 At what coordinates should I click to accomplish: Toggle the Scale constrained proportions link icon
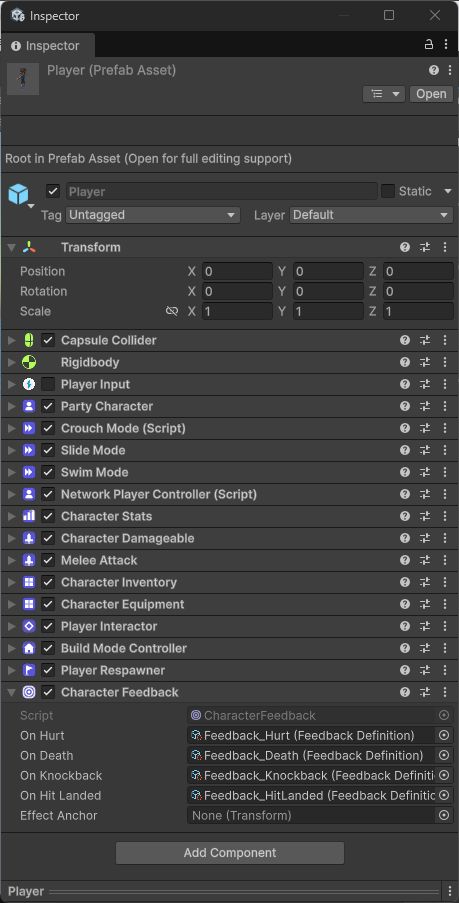point(172,312)
